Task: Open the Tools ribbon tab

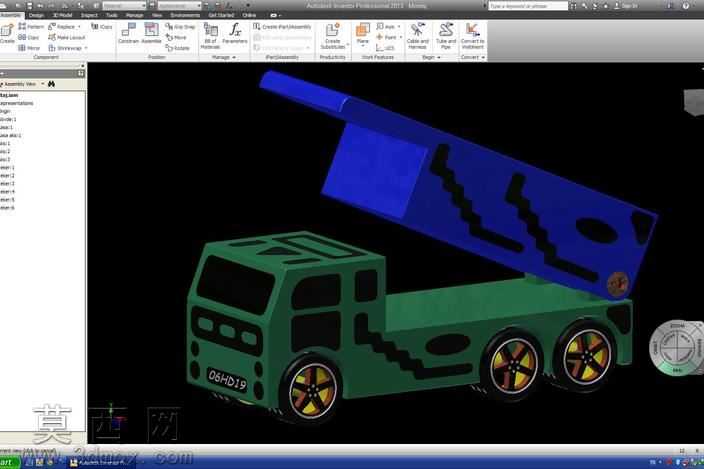Action: click(x=112, y=15)
